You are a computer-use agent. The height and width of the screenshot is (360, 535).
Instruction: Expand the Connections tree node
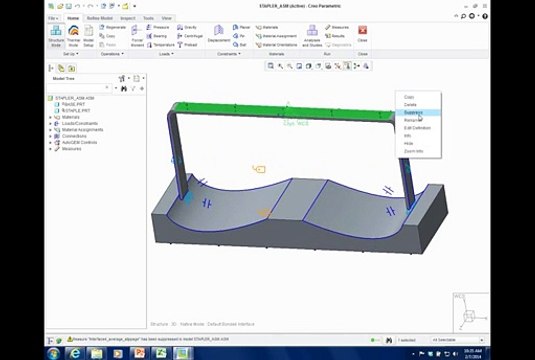[50, 136]
